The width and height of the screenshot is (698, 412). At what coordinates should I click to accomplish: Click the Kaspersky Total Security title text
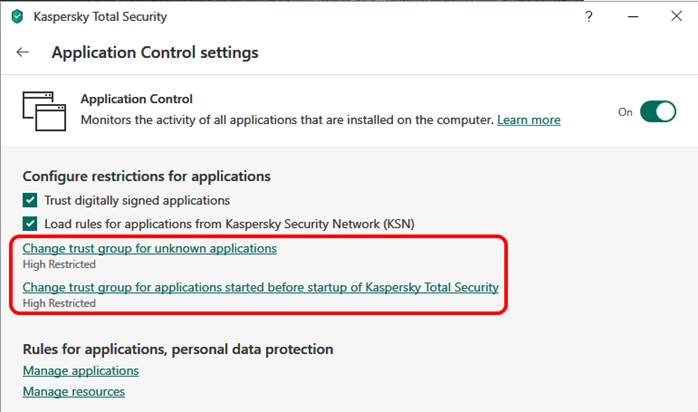100,17
